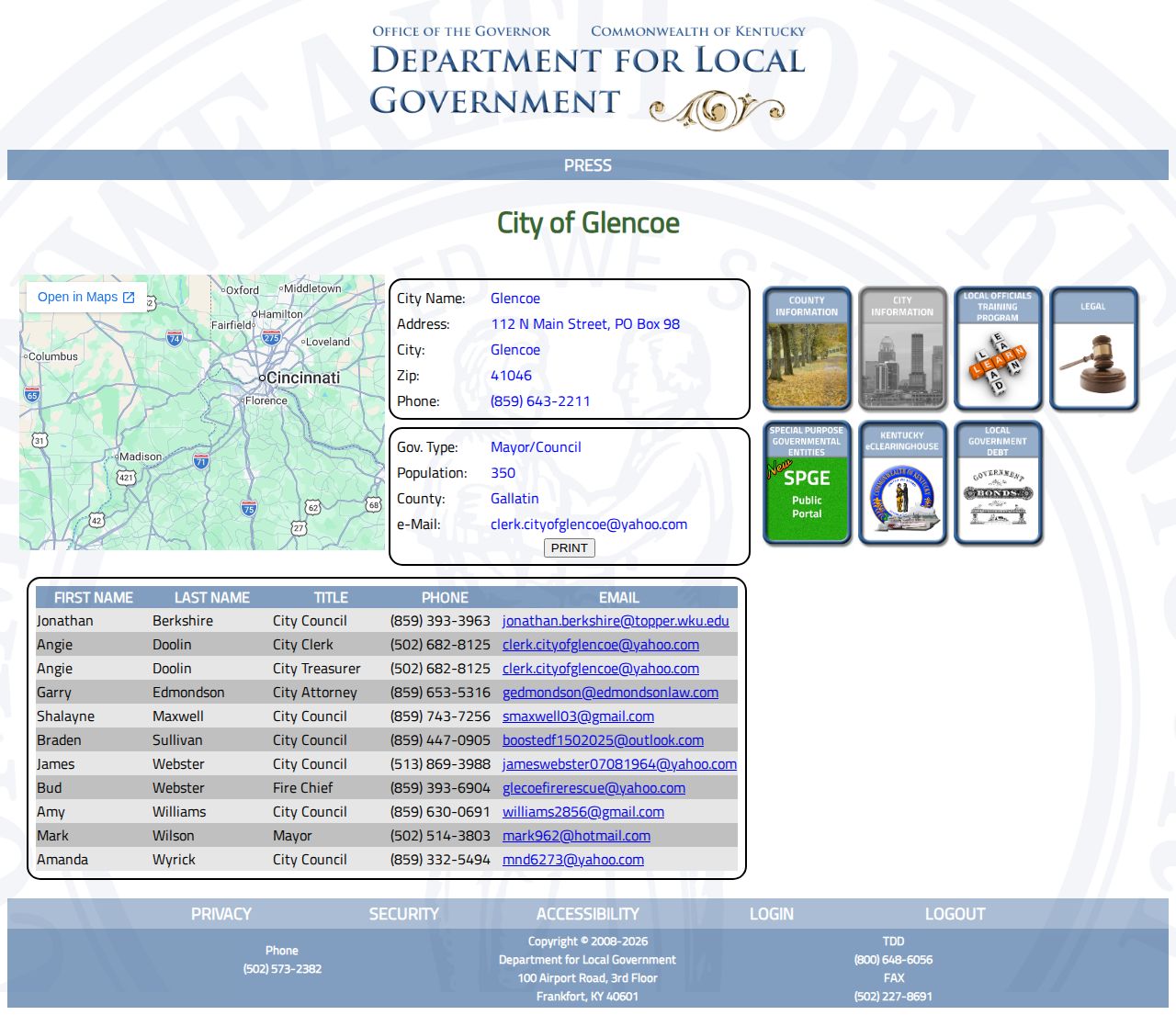Click the Zip value 41046
The height and width of the screenshot is (1015, 1176).
(511, 376)
